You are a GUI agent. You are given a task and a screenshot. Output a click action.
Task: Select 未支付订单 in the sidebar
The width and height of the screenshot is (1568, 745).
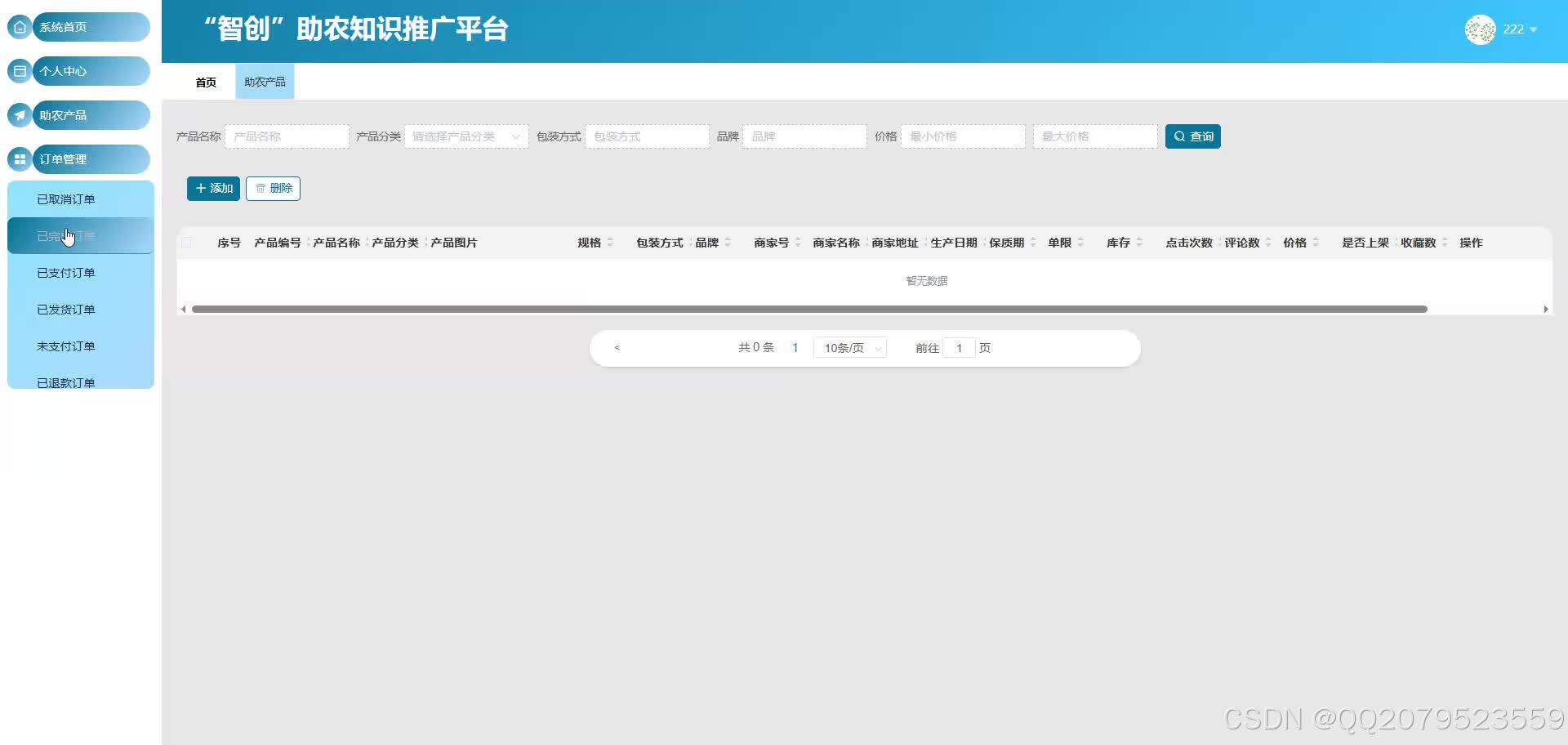pyautogui.click(x=81, y=346)
